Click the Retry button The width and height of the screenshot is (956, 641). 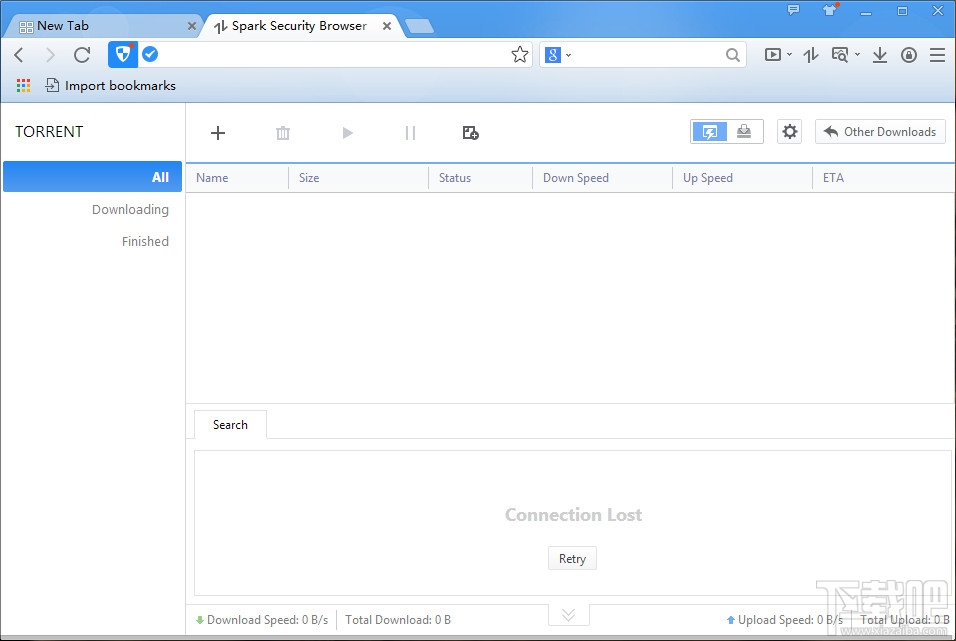(x=572, y=558)
